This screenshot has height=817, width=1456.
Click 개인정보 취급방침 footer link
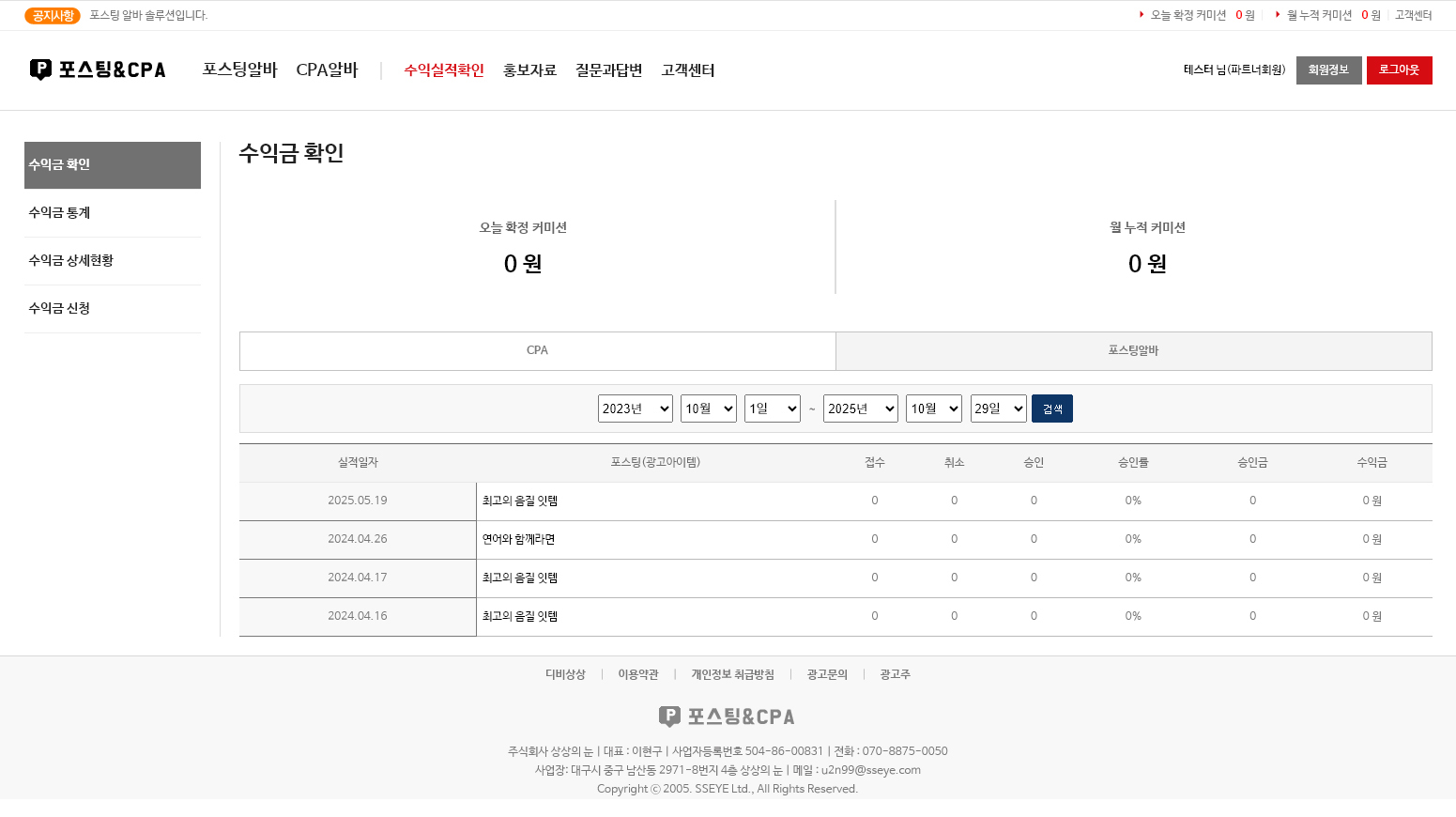point(732,674)
